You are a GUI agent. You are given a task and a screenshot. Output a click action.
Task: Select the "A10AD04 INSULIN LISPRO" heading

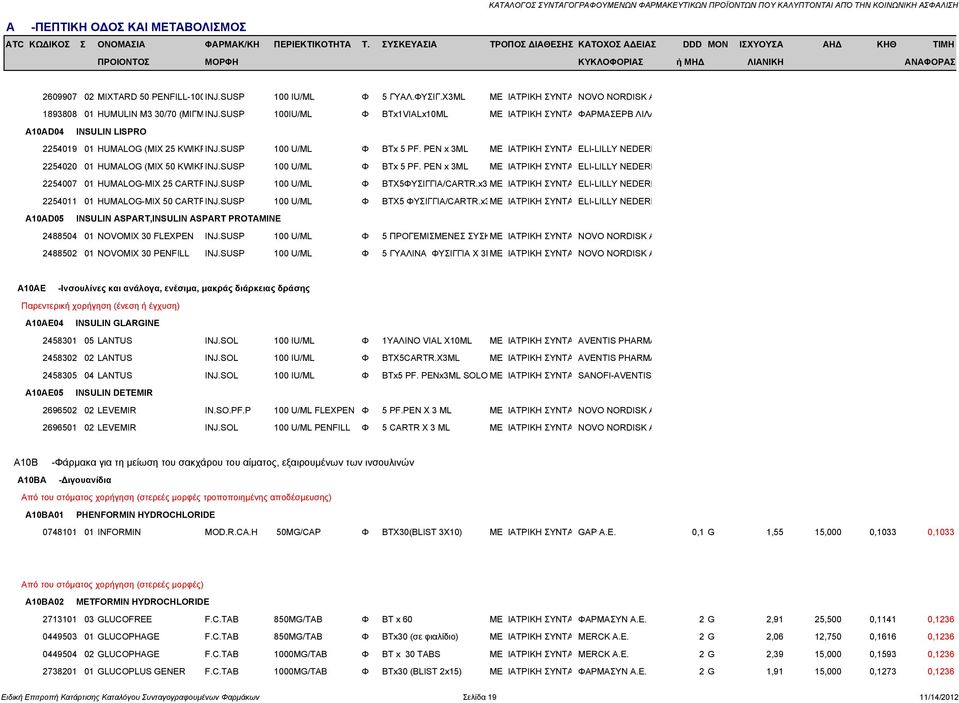(x=86, y=132)
